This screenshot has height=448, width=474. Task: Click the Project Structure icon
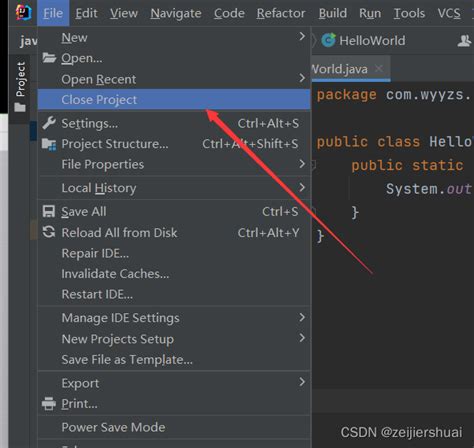point(49,144)
